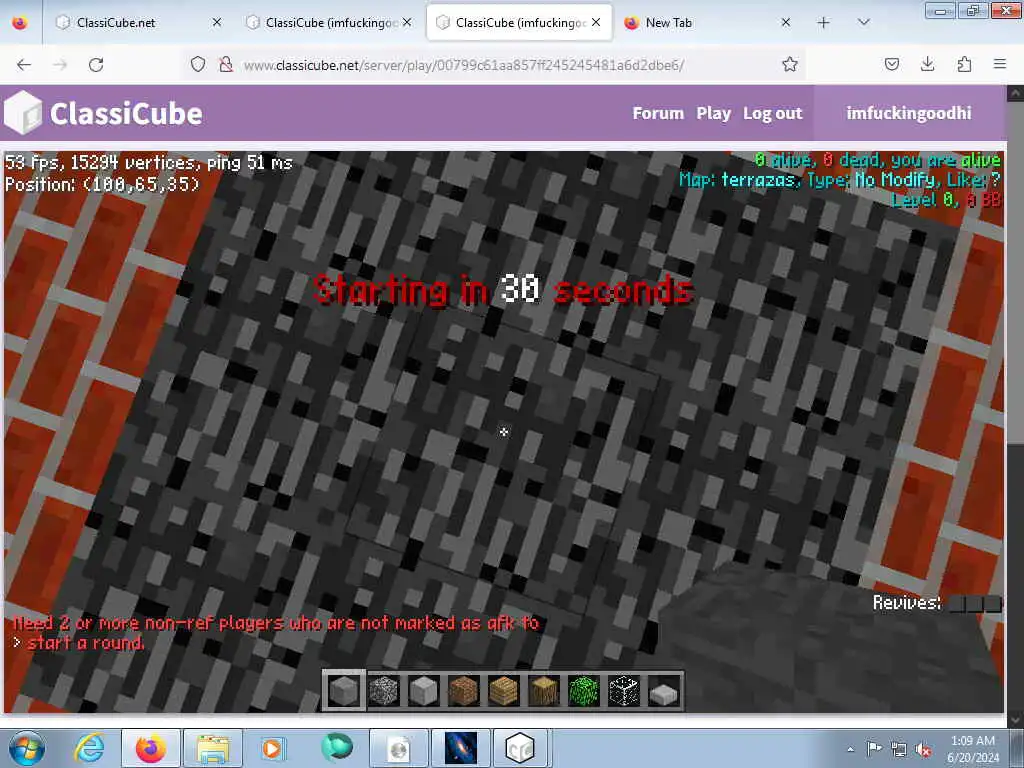1024x768 pixels.
Task: Open a new browser tab
Action: click(824, 22)
